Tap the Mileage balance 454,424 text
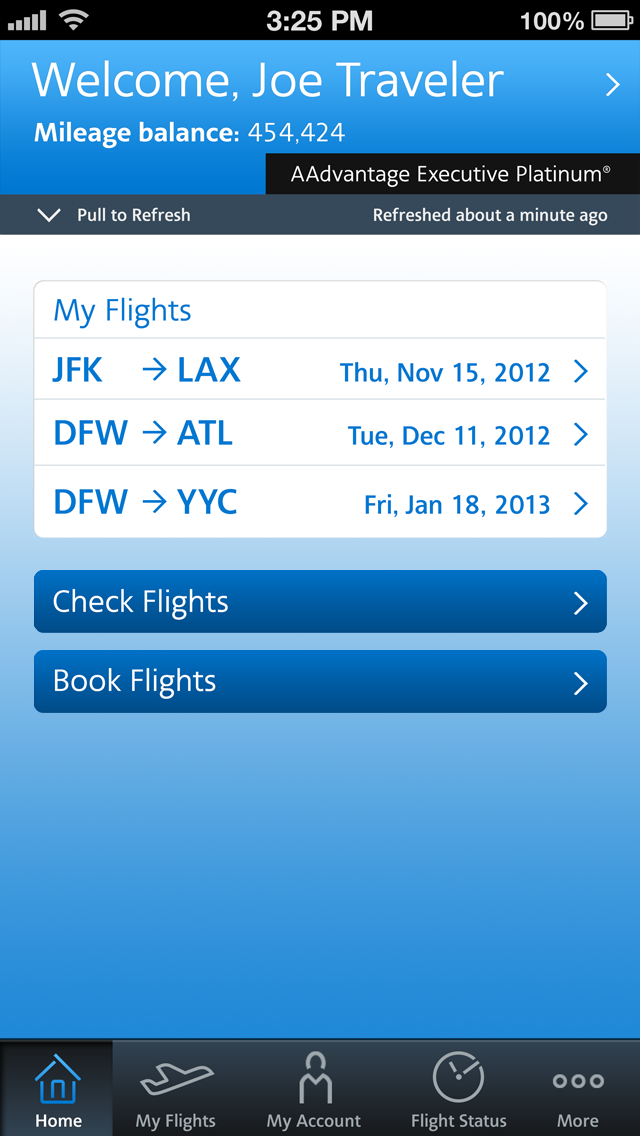This screenshot has width=640, height=1136. 190,132
